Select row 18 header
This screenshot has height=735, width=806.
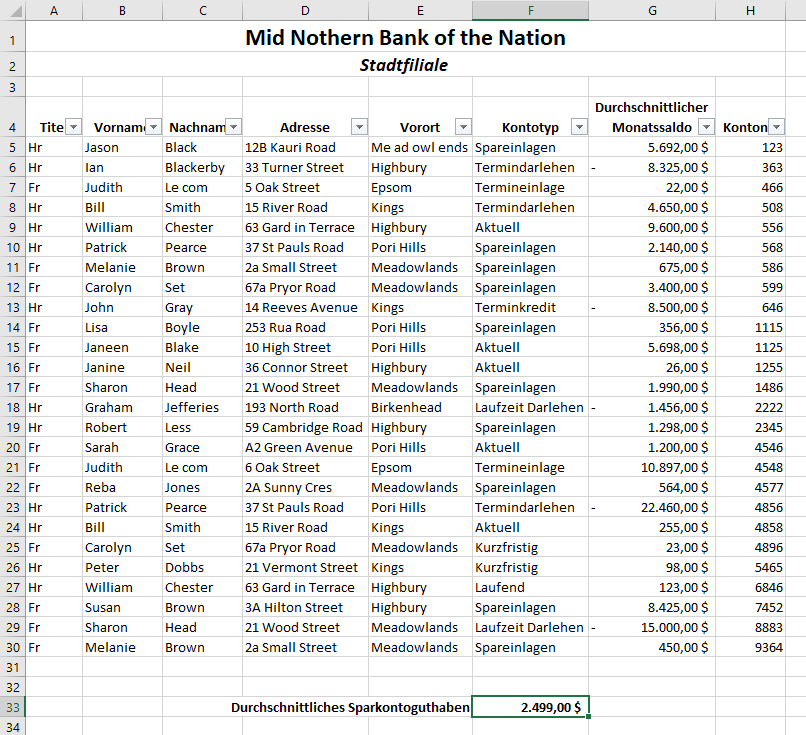[13, 407]
